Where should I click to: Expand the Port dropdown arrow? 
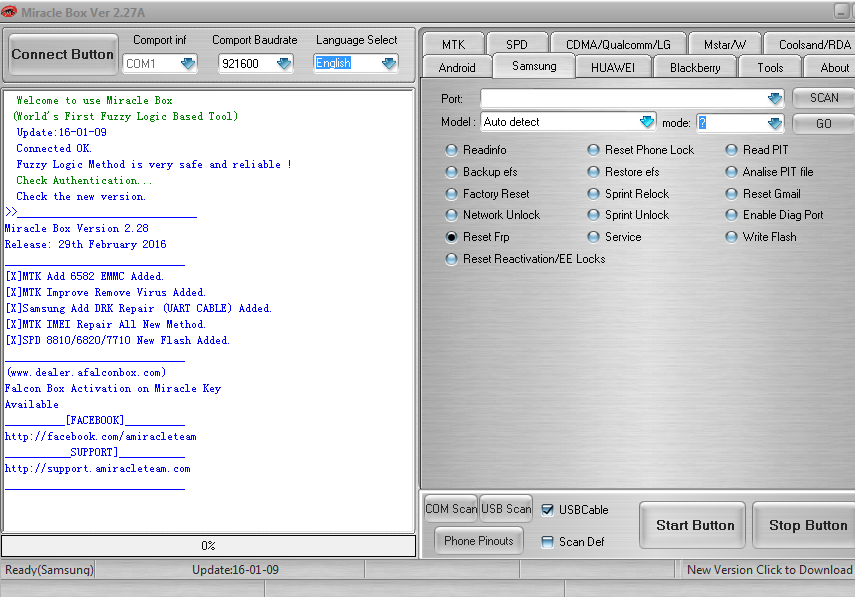774,99
